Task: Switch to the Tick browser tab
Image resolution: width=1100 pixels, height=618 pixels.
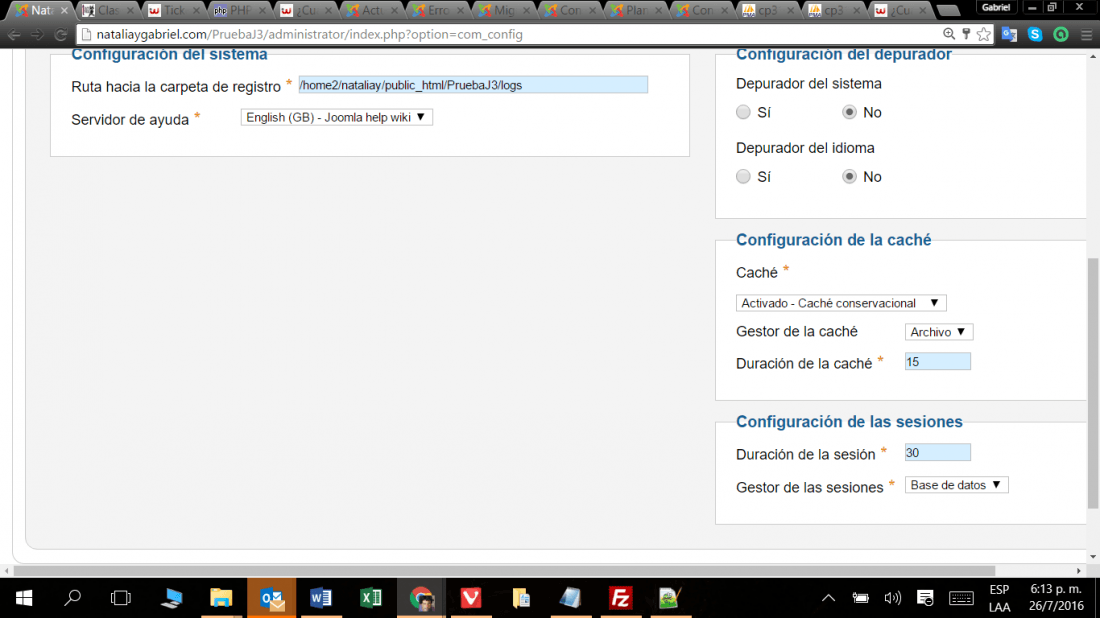Action: coord(174,11)
